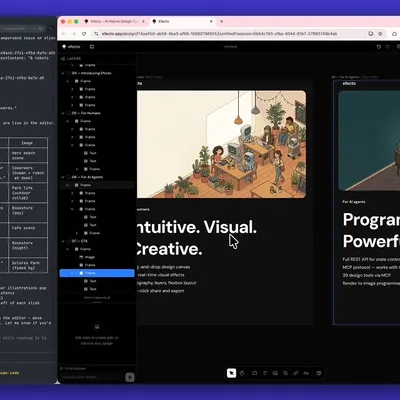
Task: Close the active 'Efecto' tab
Action: (211, 21)
